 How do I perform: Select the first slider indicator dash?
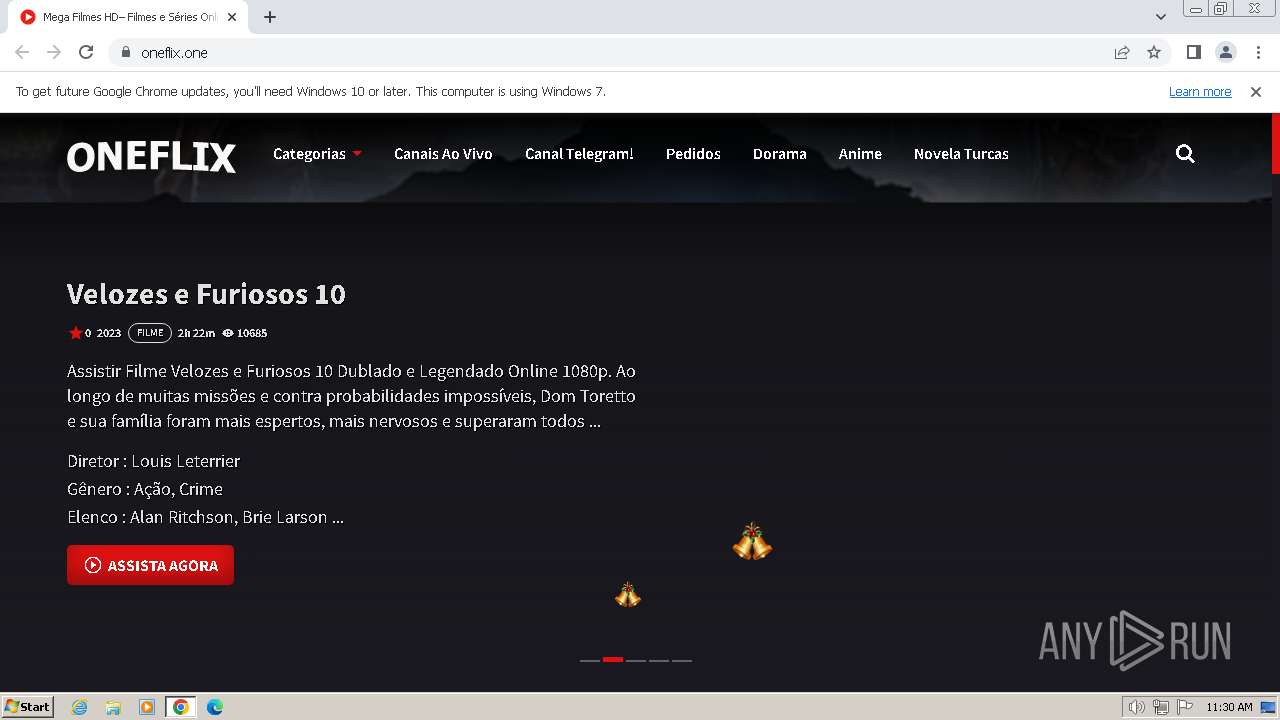click(x=590, y=660)
